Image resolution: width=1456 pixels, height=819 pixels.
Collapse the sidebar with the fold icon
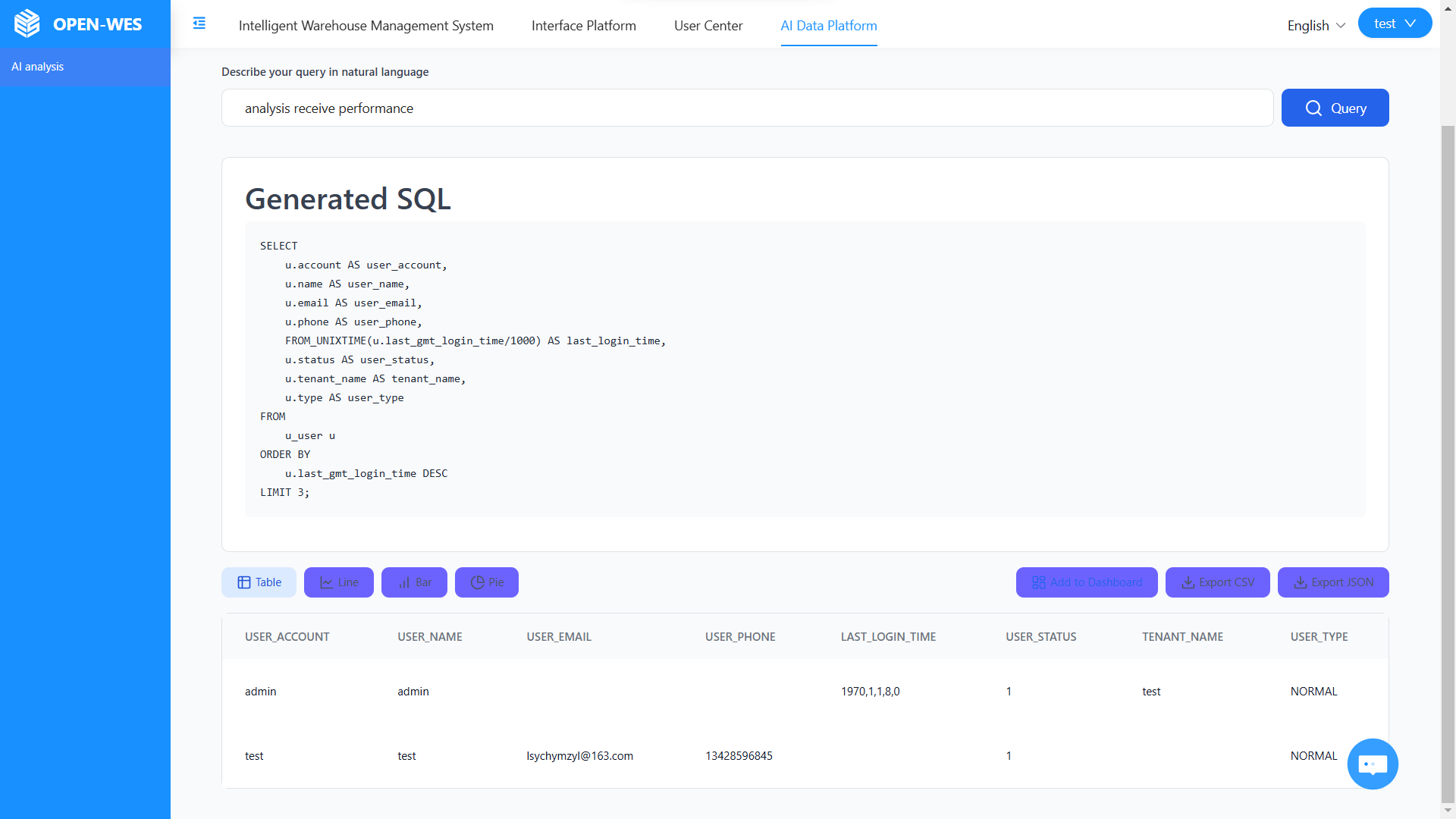[199, 24]
